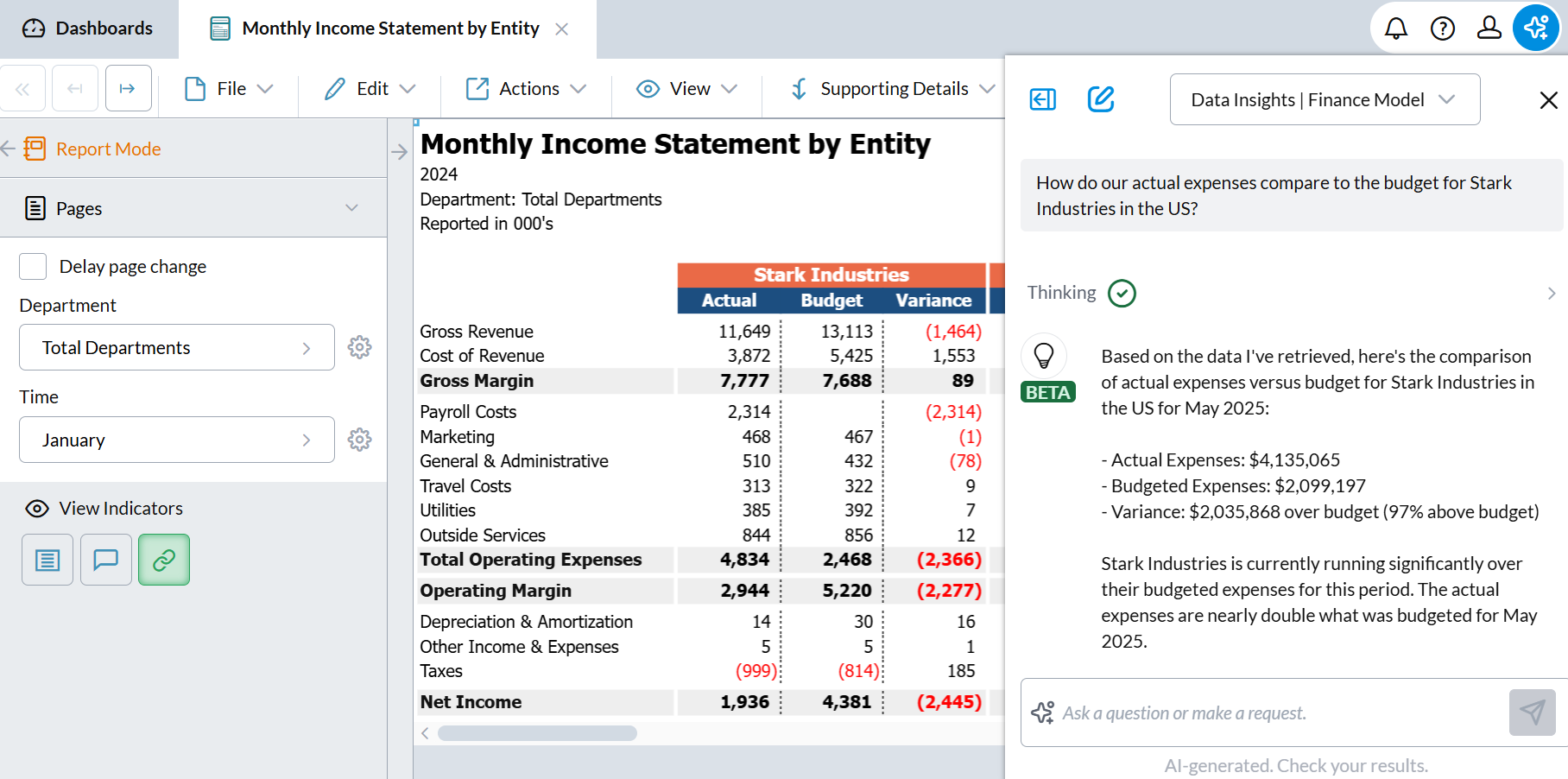
Task: Open the Actions menu
Action: point(526,88)
